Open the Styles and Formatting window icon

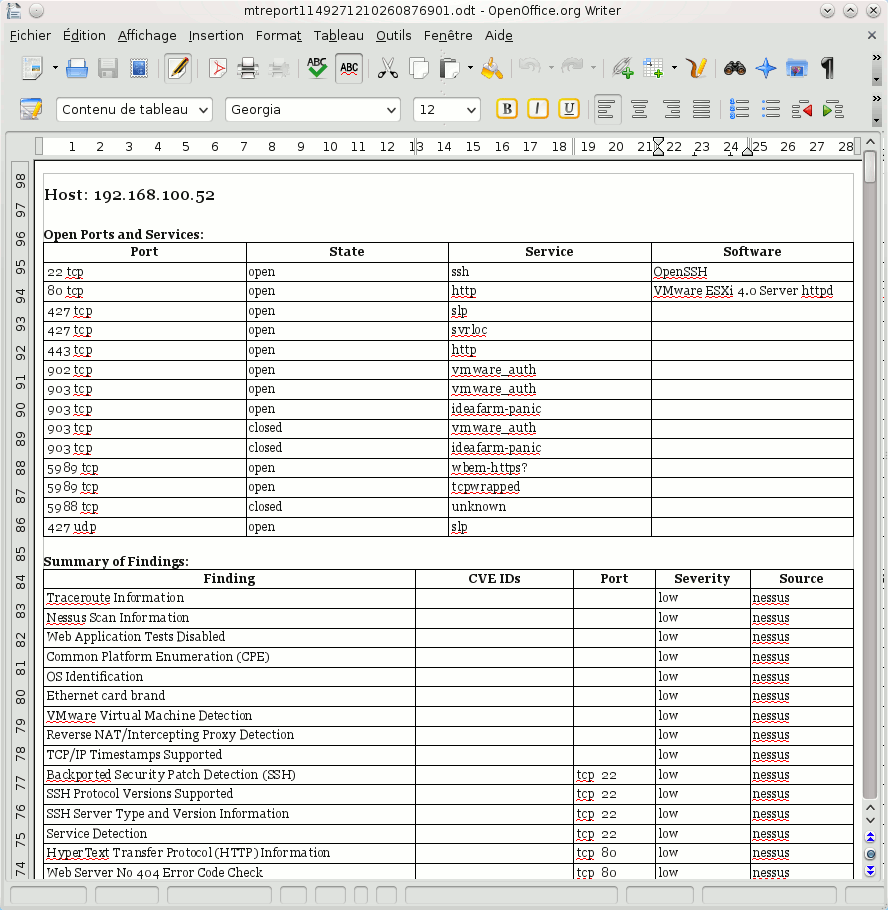(31, 109)
